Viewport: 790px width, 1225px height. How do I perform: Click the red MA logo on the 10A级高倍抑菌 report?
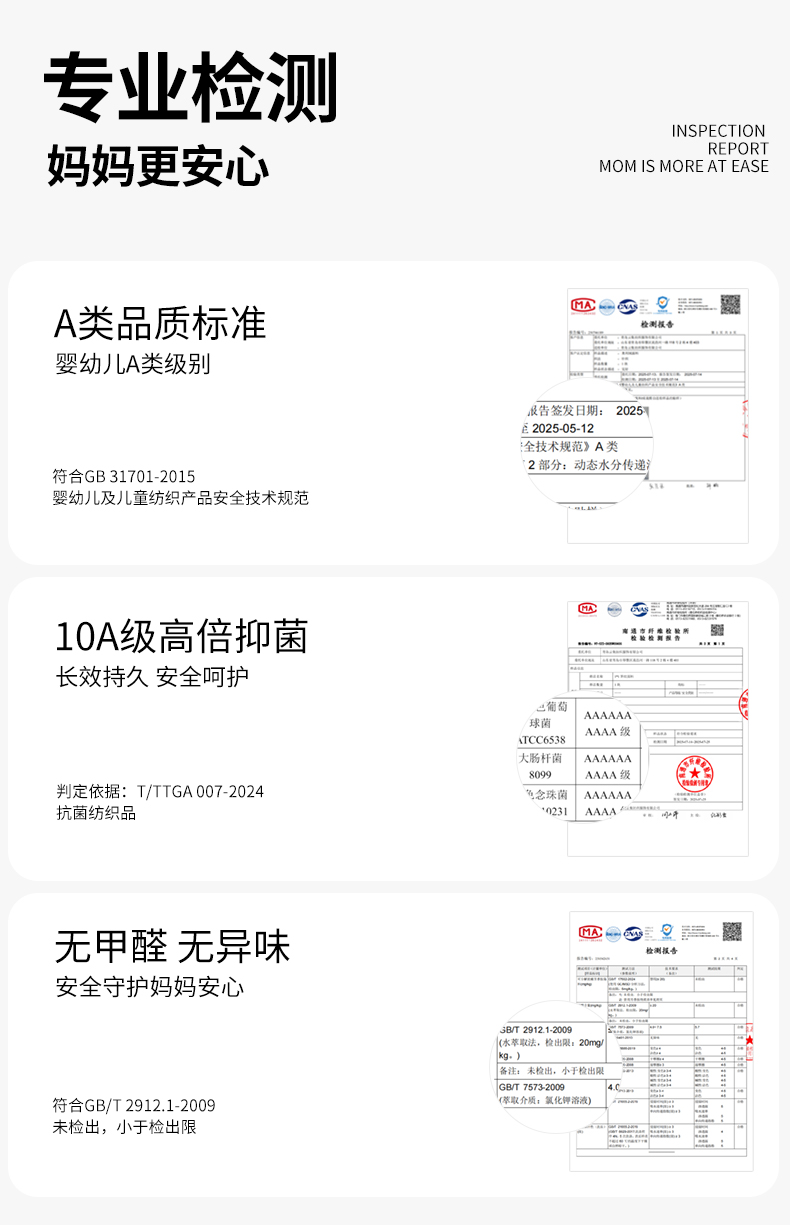(587, 608)
